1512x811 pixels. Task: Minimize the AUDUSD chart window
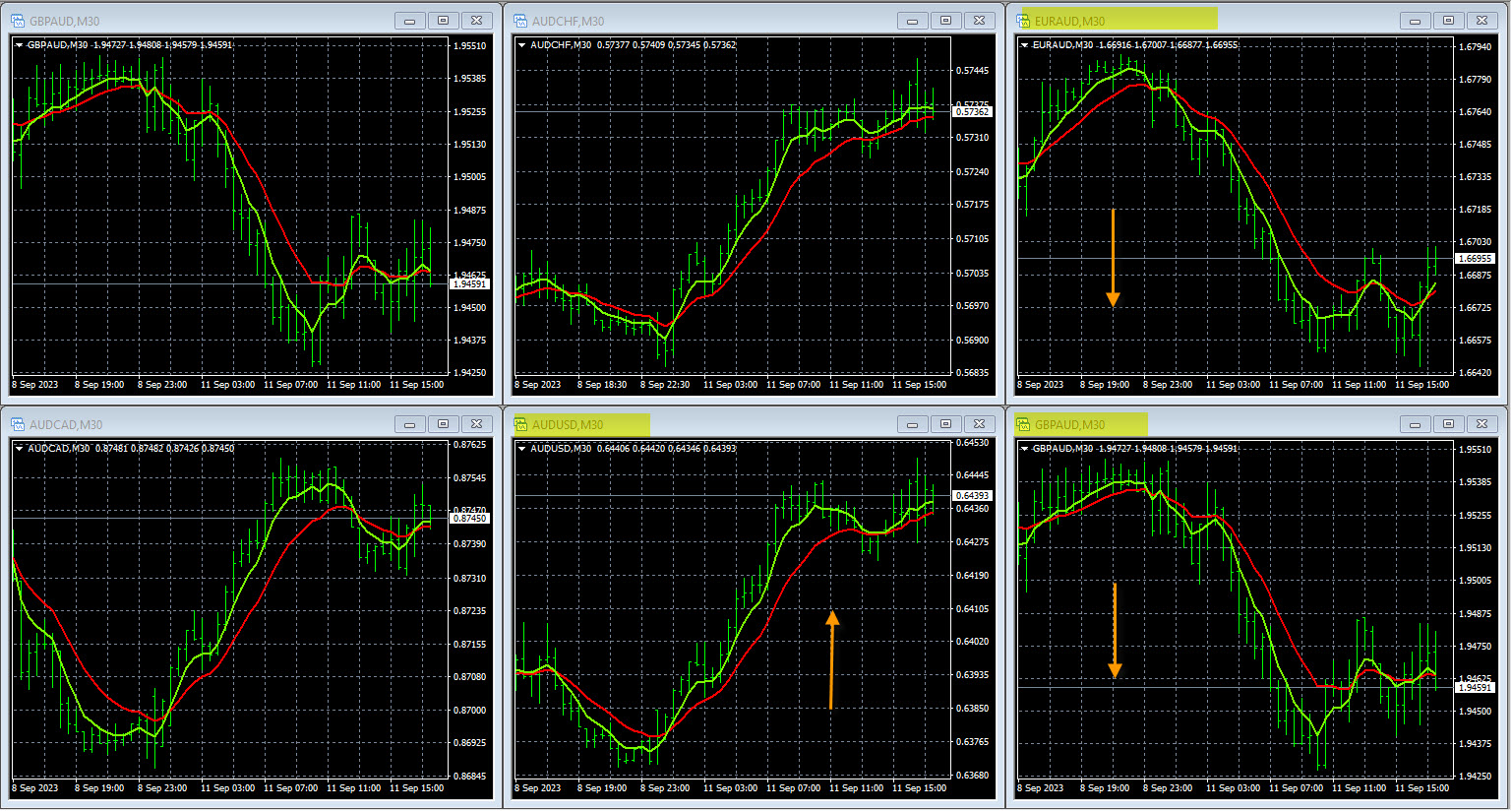click(912, 424)
